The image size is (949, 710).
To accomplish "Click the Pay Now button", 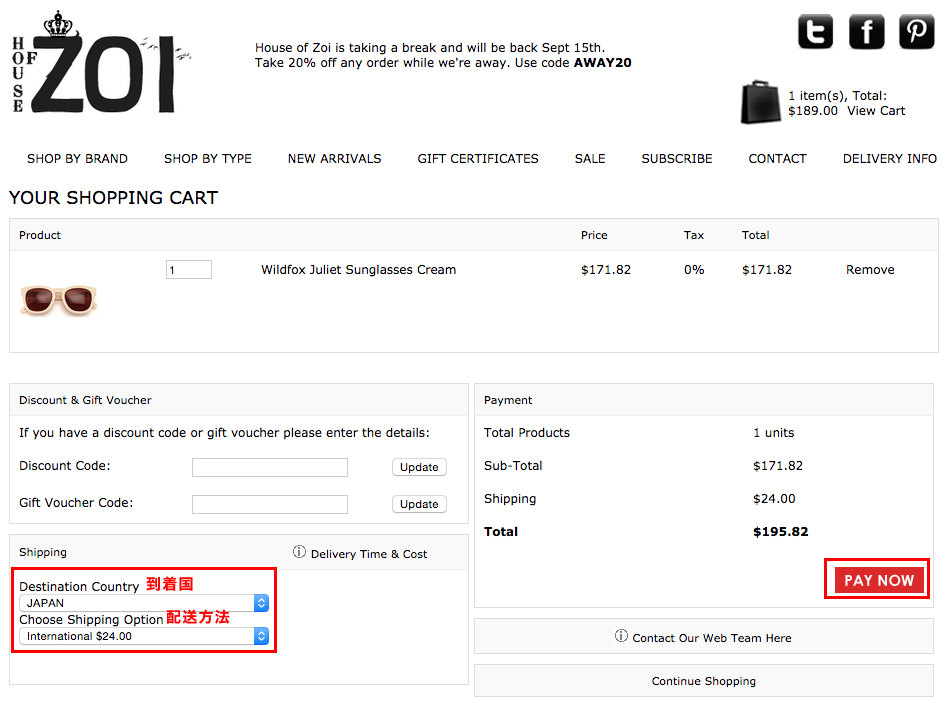I will coord(879,580).
